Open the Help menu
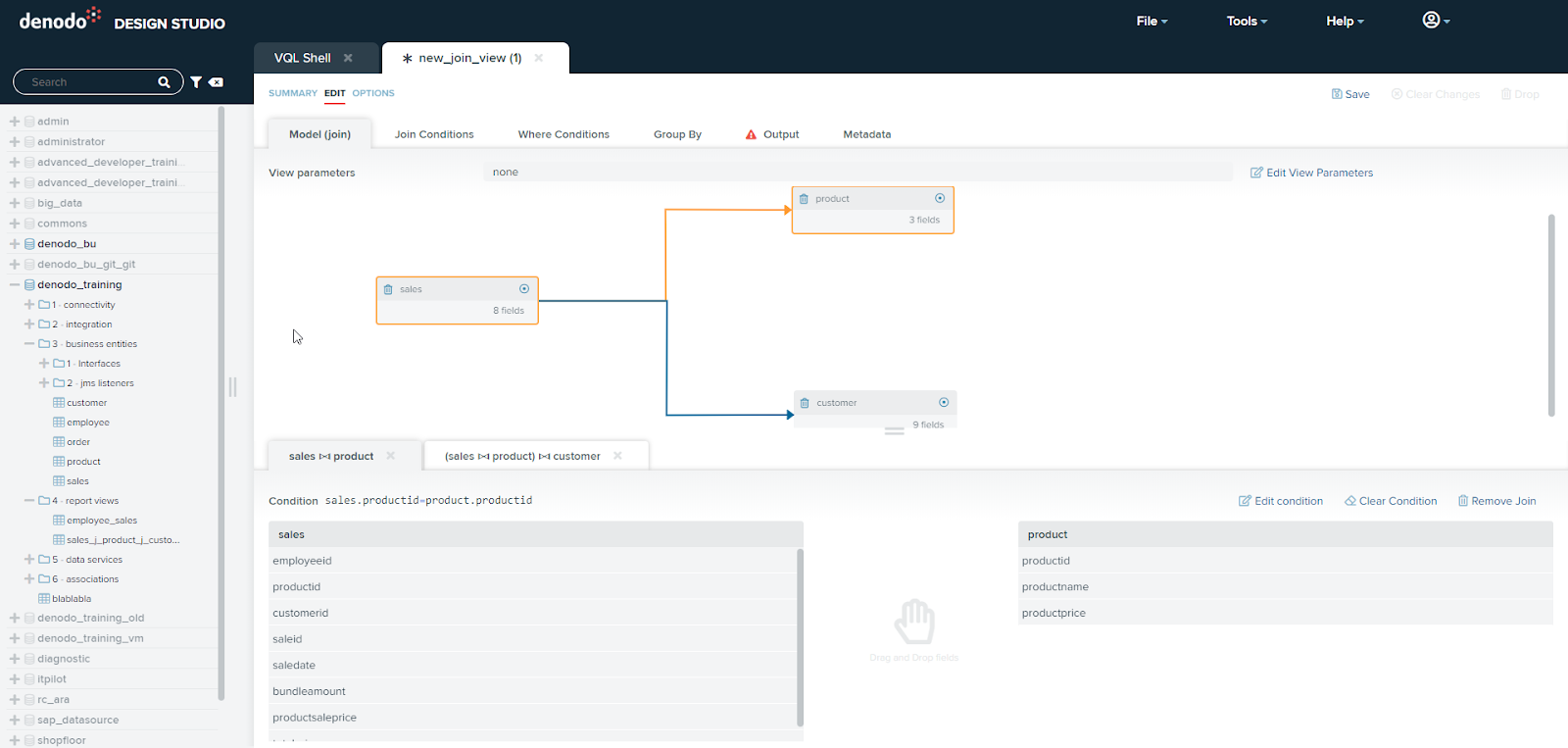The height and width of the screenshot is (748, 1568). [1345, 21]
